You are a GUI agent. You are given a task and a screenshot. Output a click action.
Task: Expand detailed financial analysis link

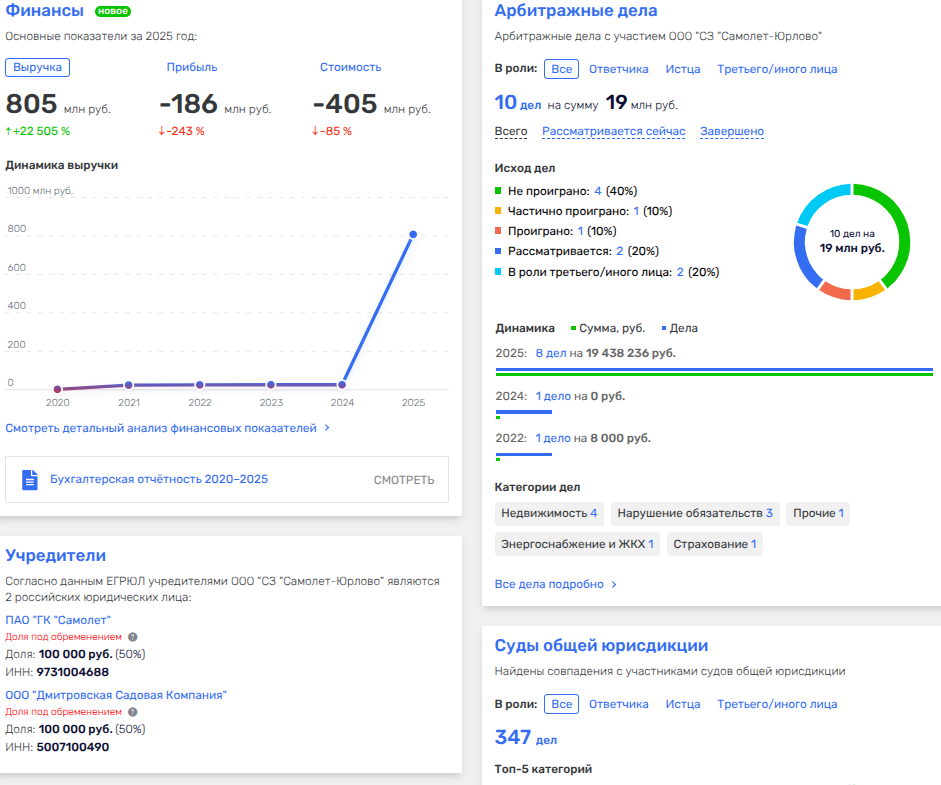coord(167,428)
